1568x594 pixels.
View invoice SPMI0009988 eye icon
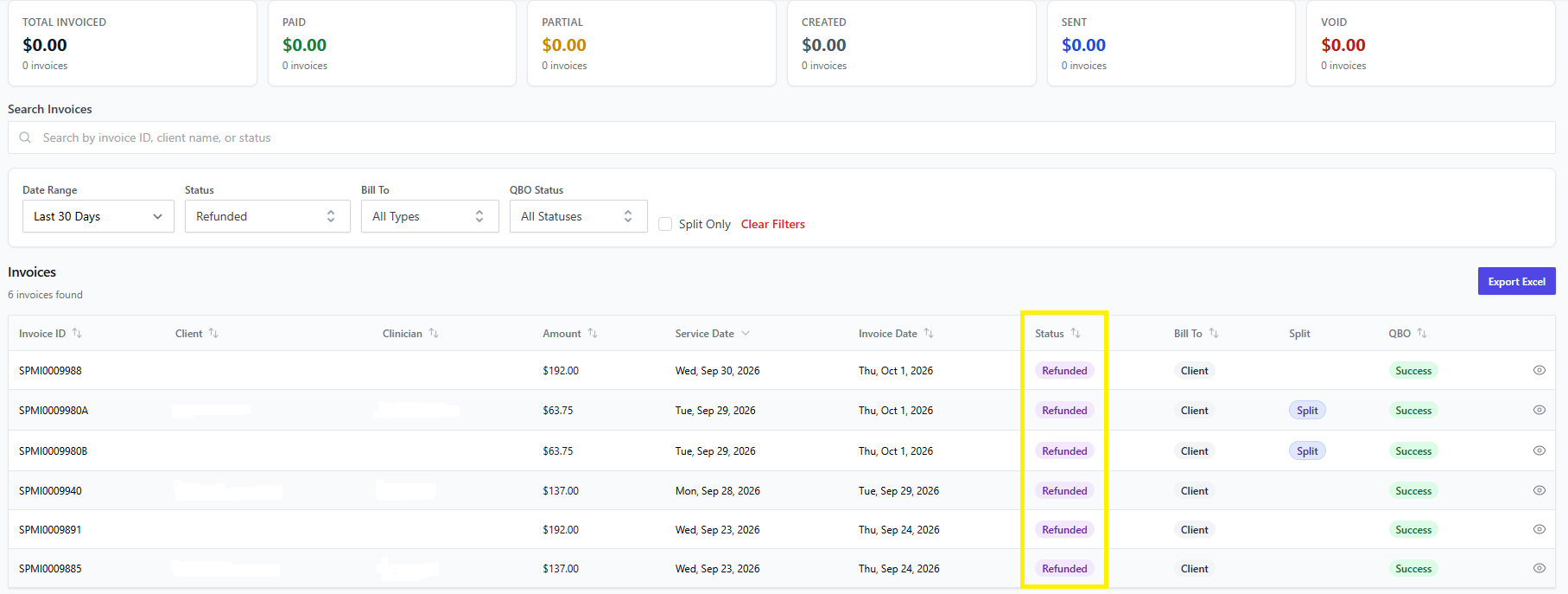coord(1539,370)
